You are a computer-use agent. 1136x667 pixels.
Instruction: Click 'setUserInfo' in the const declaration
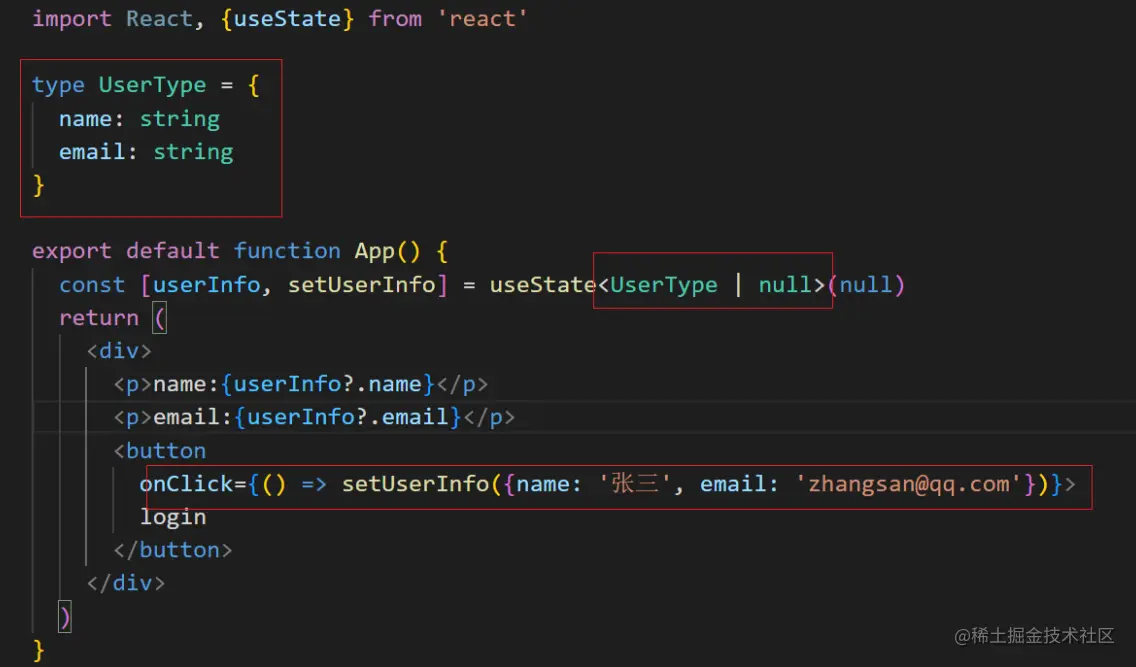pyautogui.click(x=362, y=284)
